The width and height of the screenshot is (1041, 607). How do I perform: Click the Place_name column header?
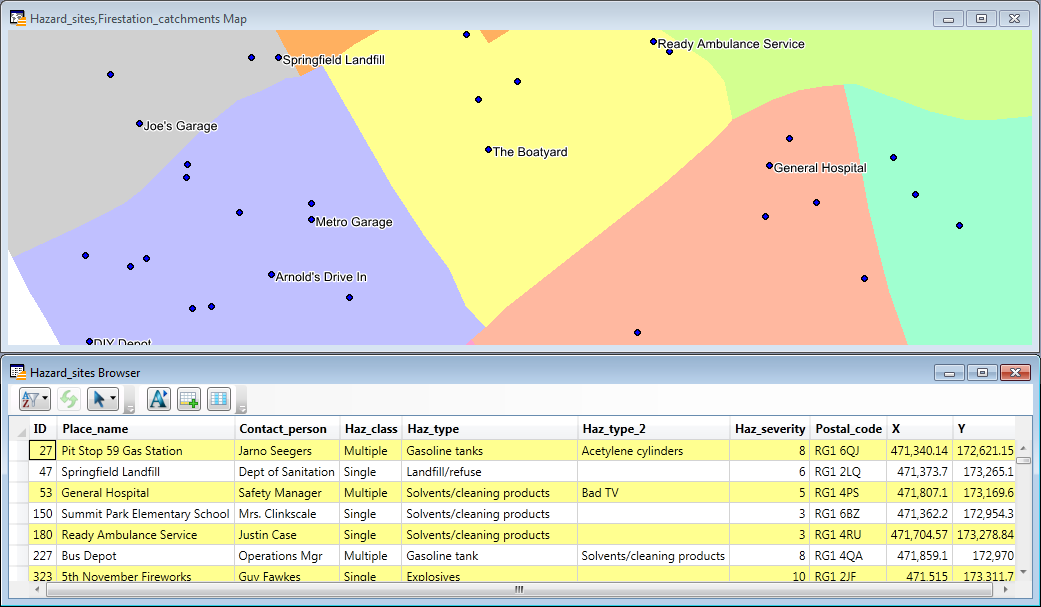tap(145, 429)
